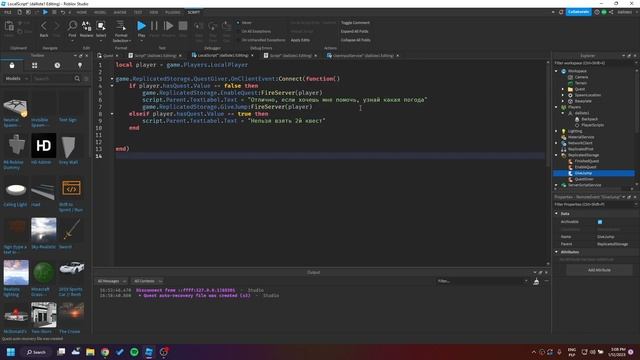This screenshot has height=360, width=640.
Task: Open the Toolbox Creations lightbulb icon
Action: click(80, 65)
